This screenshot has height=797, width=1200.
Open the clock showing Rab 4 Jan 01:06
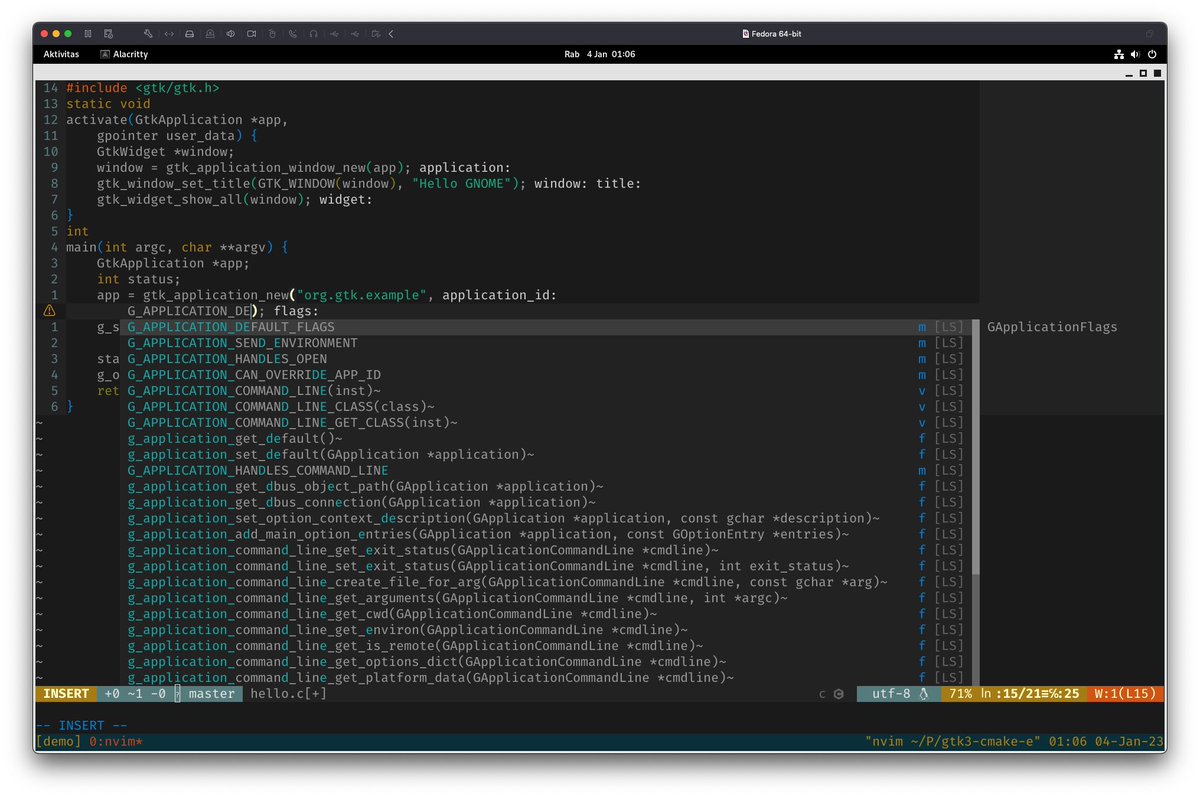(x=599, y=54)
